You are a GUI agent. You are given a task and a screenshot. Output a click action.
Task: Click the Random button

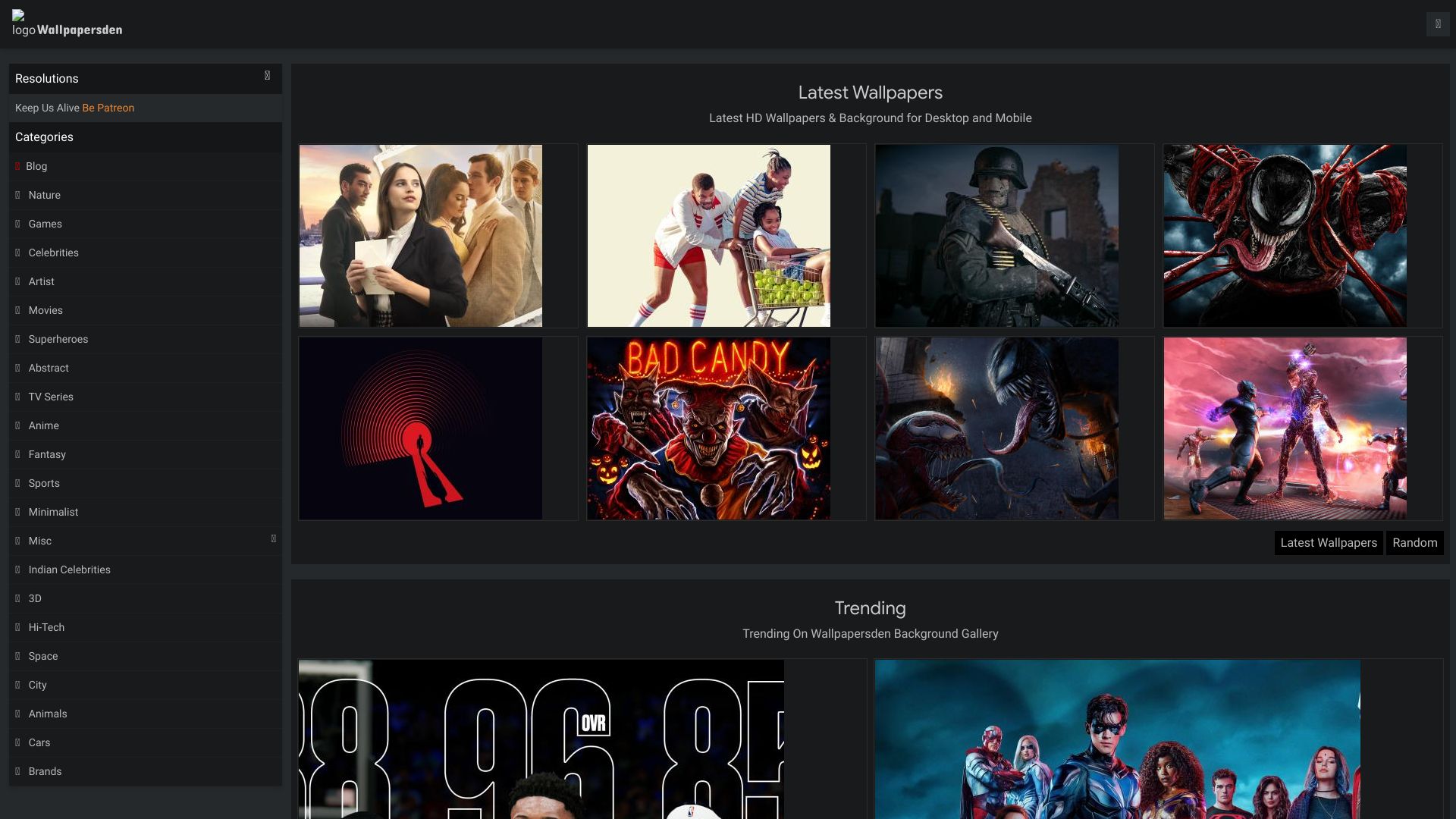[1415, 543]
